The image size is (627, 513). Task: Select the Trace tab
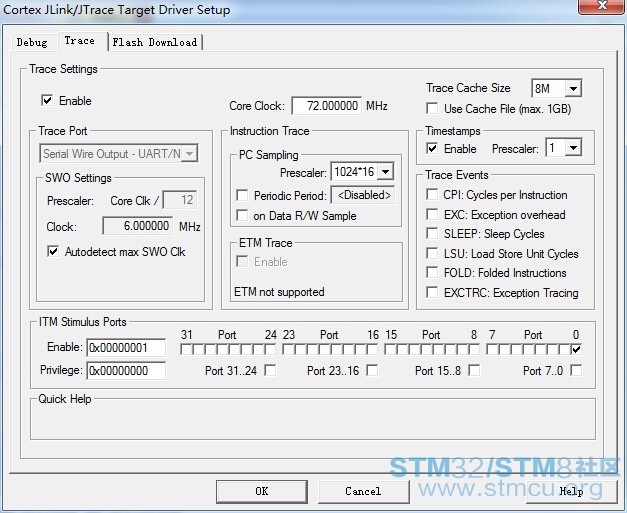(80, 41)
